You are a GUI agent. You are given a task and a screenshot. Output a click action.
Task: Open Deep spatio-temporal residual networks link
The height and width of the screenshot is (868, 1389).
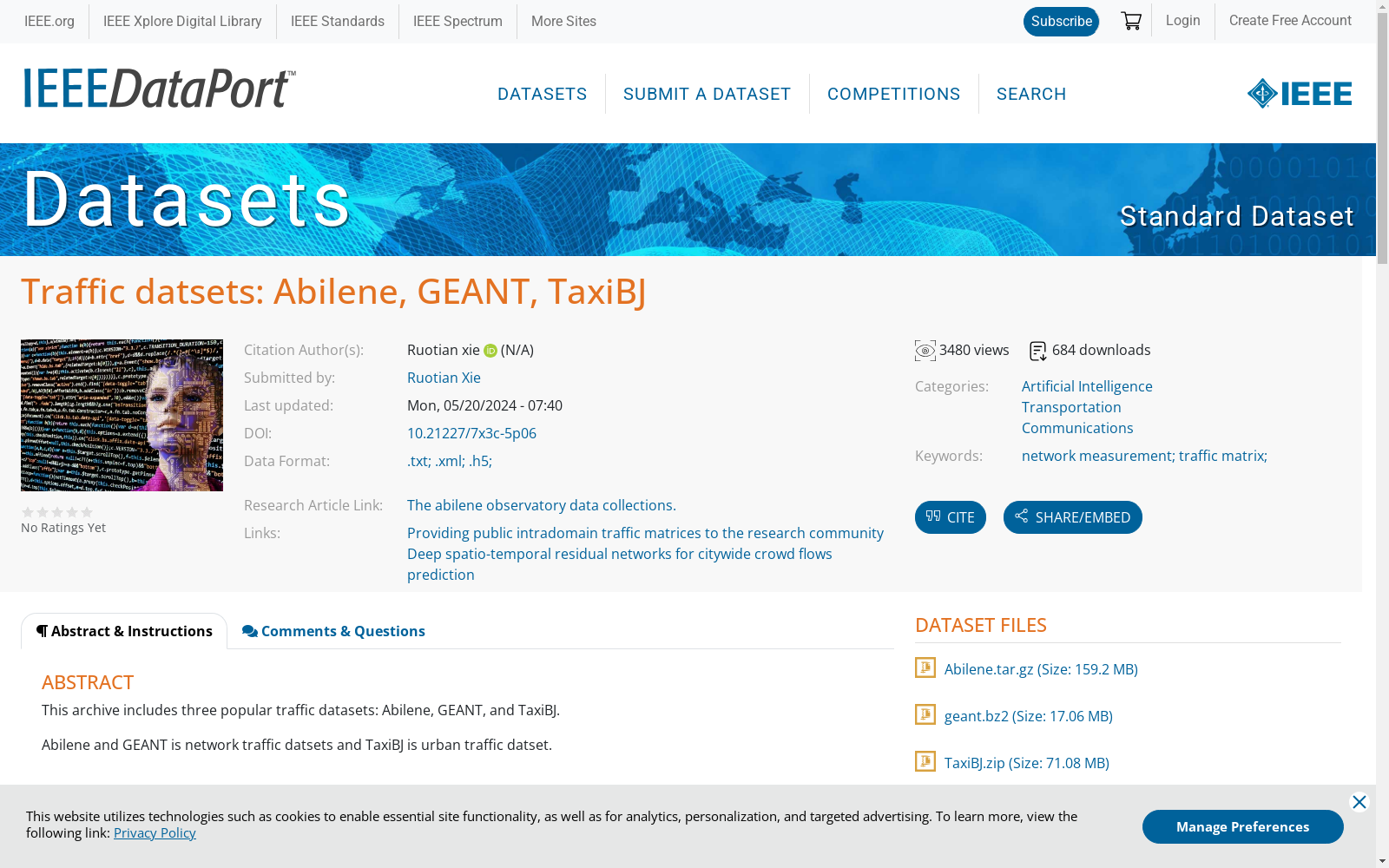pyautogui.click(x=620, y=564)
